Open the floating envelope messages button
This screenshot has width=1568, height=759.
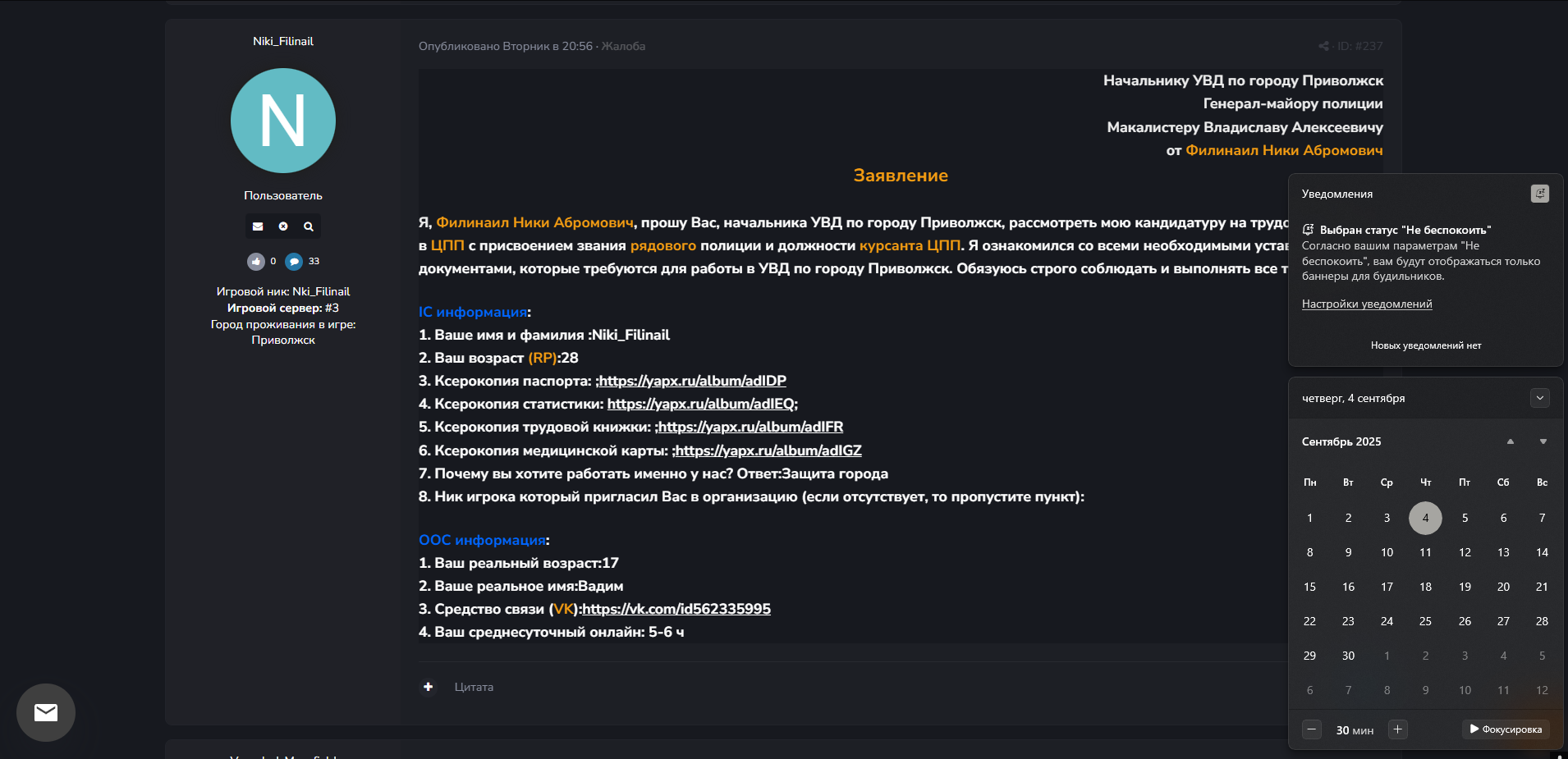tap(46, 712)
